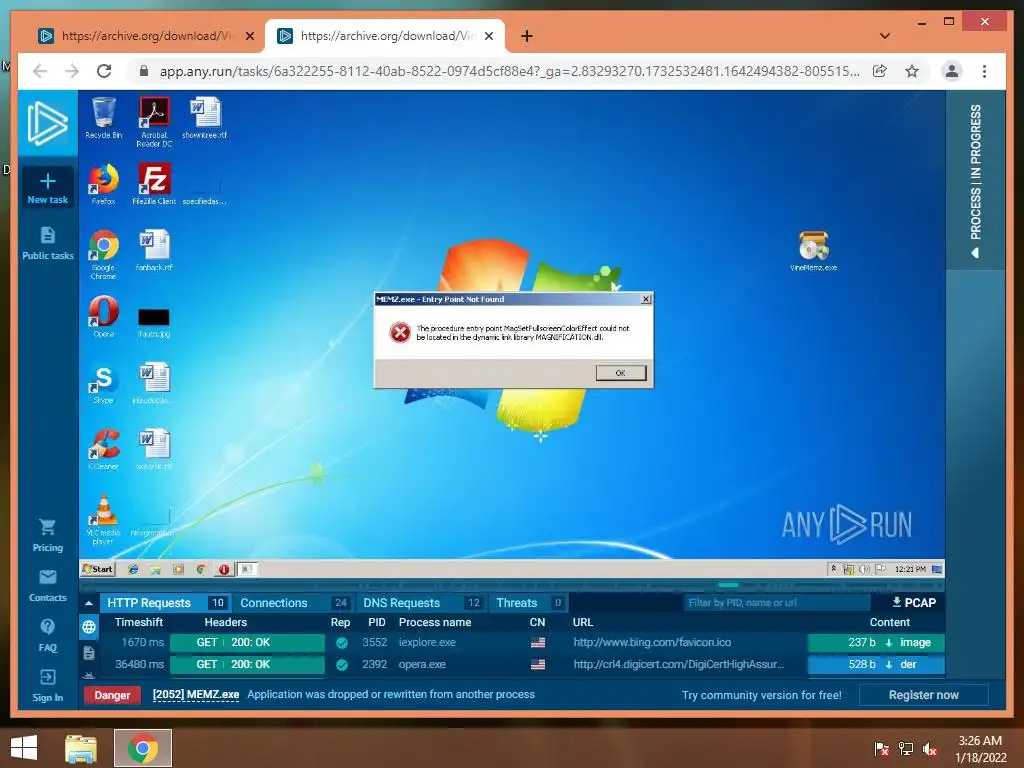Open the Chrome three-dot menu
The width and height of the screenshot is (1024, 768).
pos(984,71)
